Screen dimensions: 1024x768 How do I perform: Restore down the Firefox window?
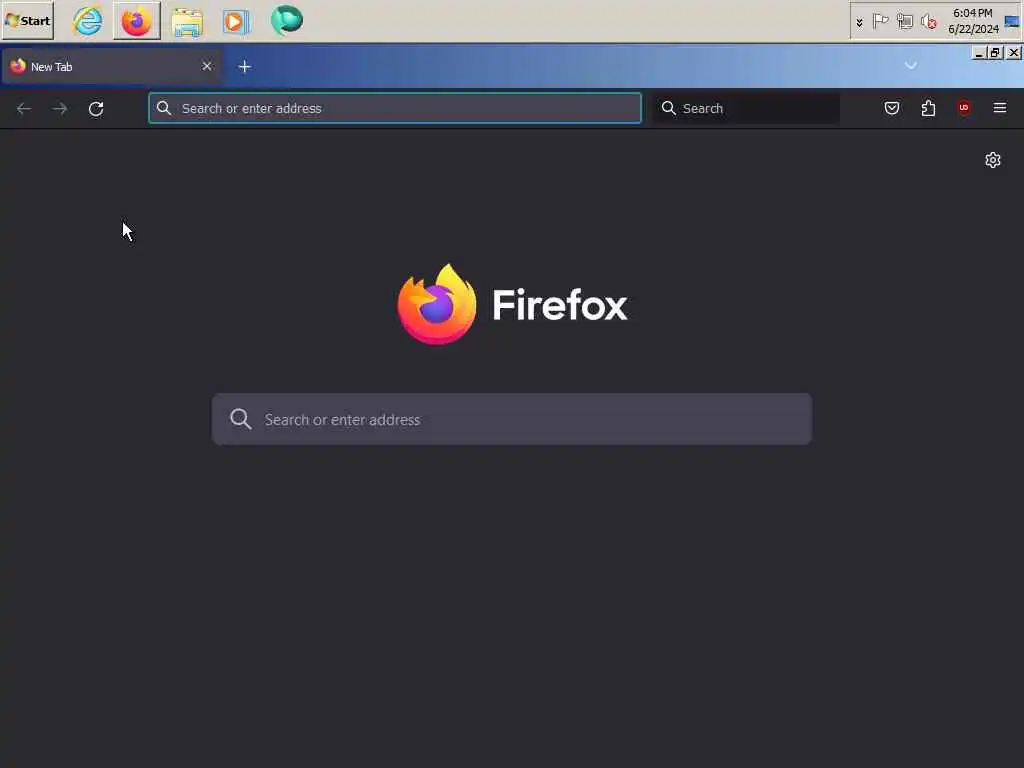(x=995, y=53)
